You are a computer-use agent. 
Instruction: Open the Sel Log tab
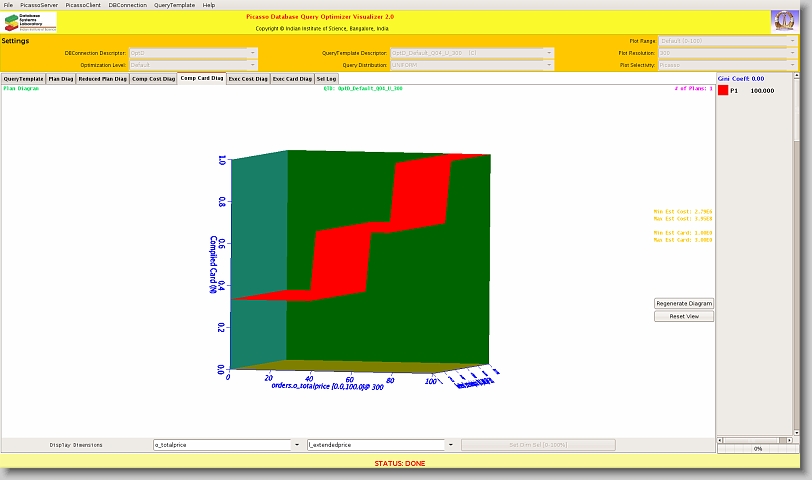(326, 78)
